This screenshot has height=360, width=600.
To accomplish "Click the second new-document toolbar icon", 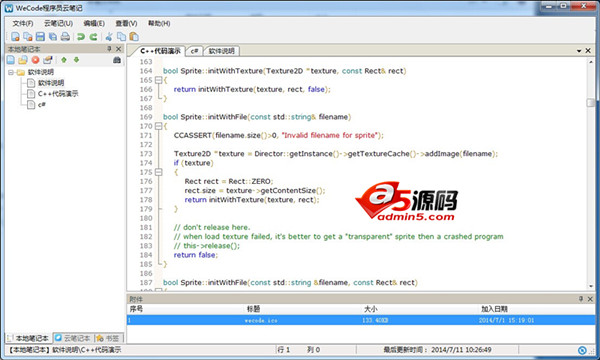I will pyautogui.click(x=28, y=37).
